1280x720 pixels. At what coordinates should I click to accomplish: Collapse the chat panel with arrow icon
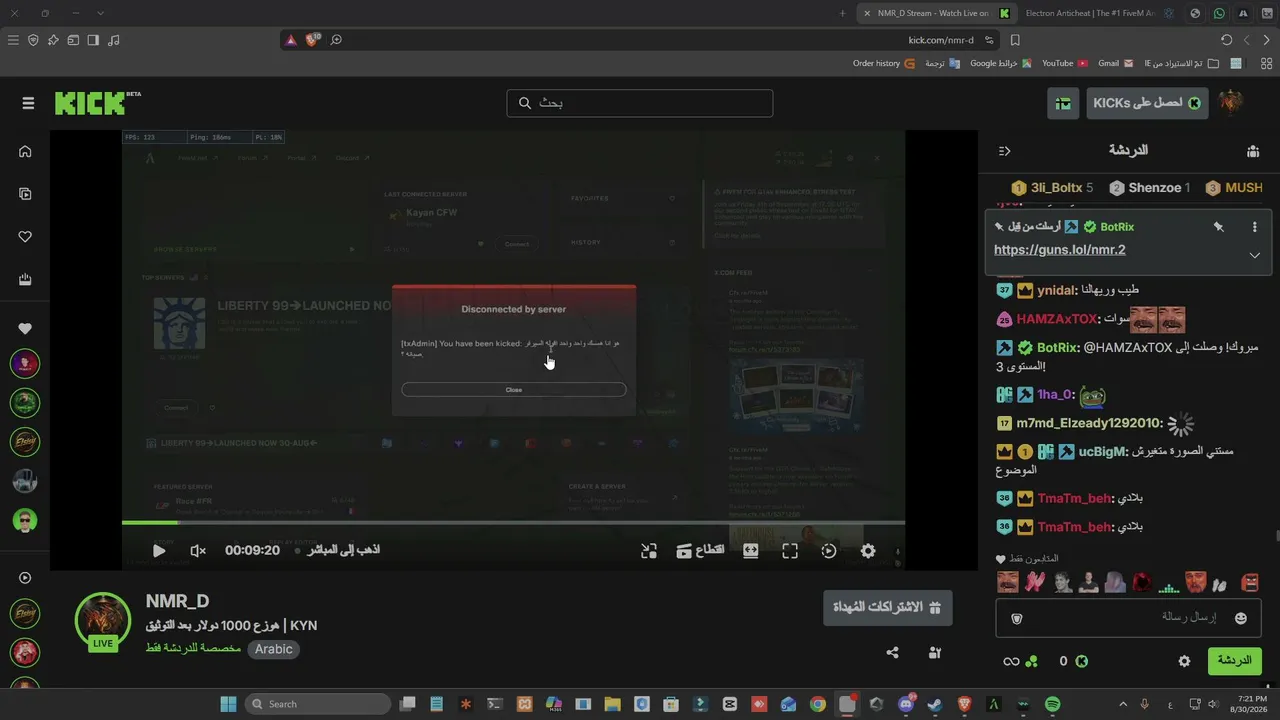(1005, 151)
